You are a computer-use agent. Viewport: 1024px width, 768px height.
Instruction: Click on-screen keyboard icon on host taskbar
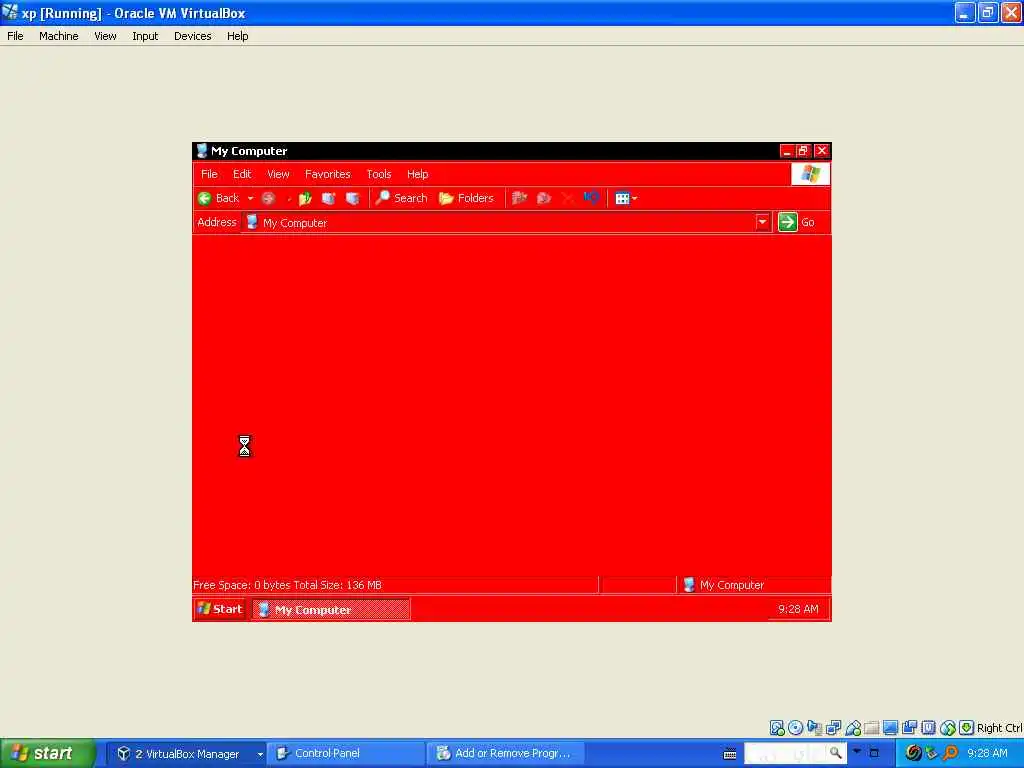(x=730, y=754)
